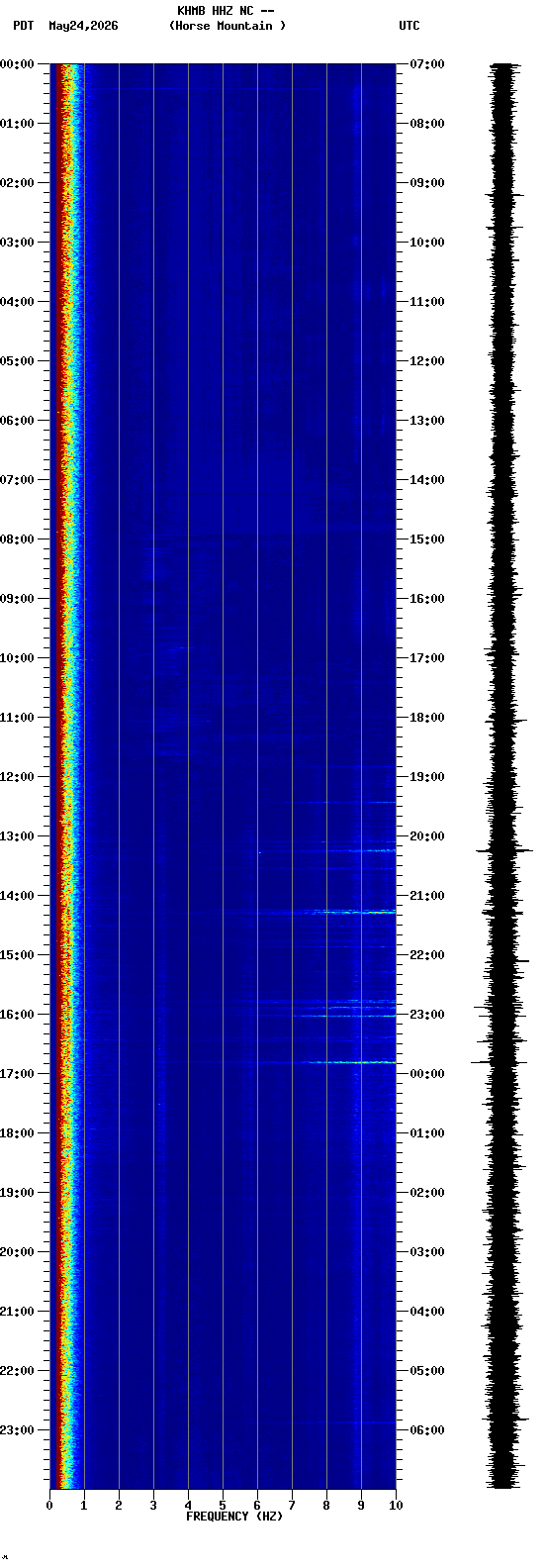
Task: Click the '09:00' label on the UTC axis
Action: (x=427, y=183)
